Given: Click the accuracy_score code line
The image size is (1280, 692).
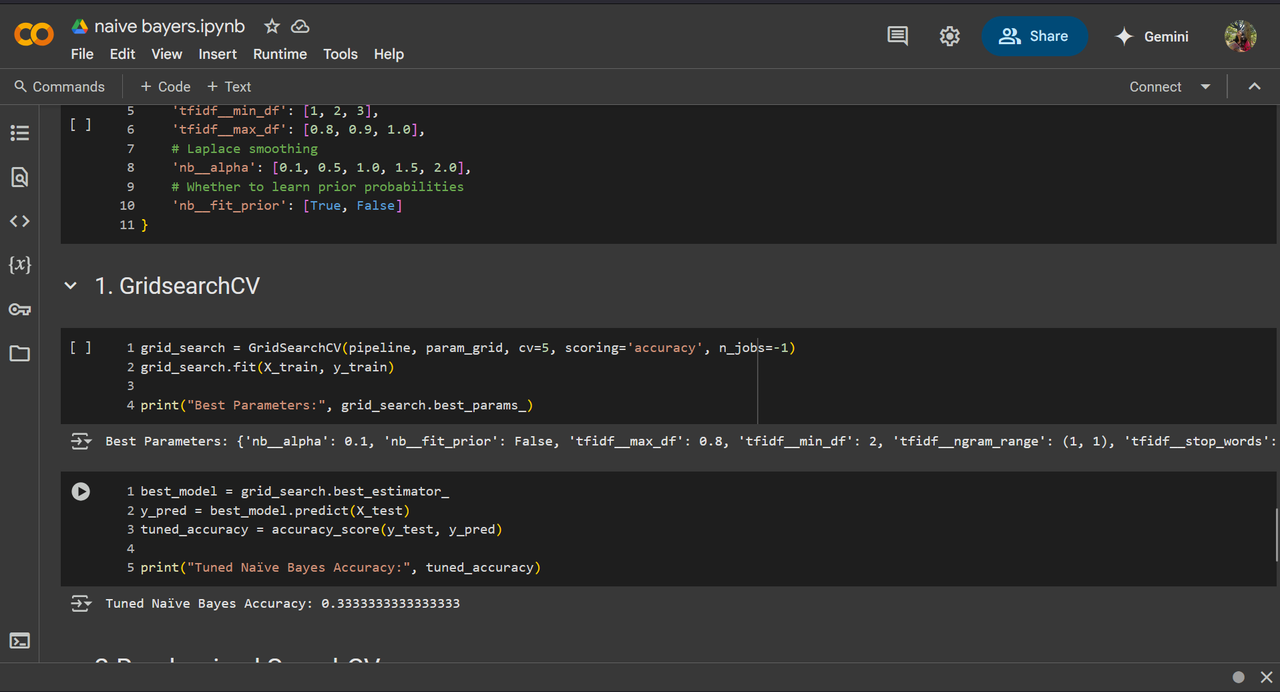Looking at the screenshot, I should (x=321, y=529).
